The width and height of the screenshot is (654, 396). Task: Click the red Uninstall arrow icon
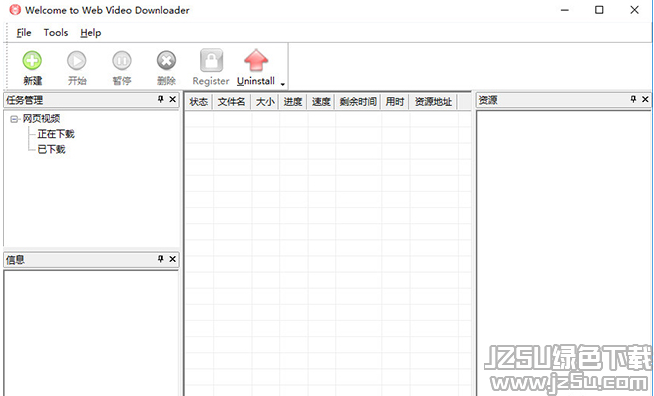pos(256,61)
